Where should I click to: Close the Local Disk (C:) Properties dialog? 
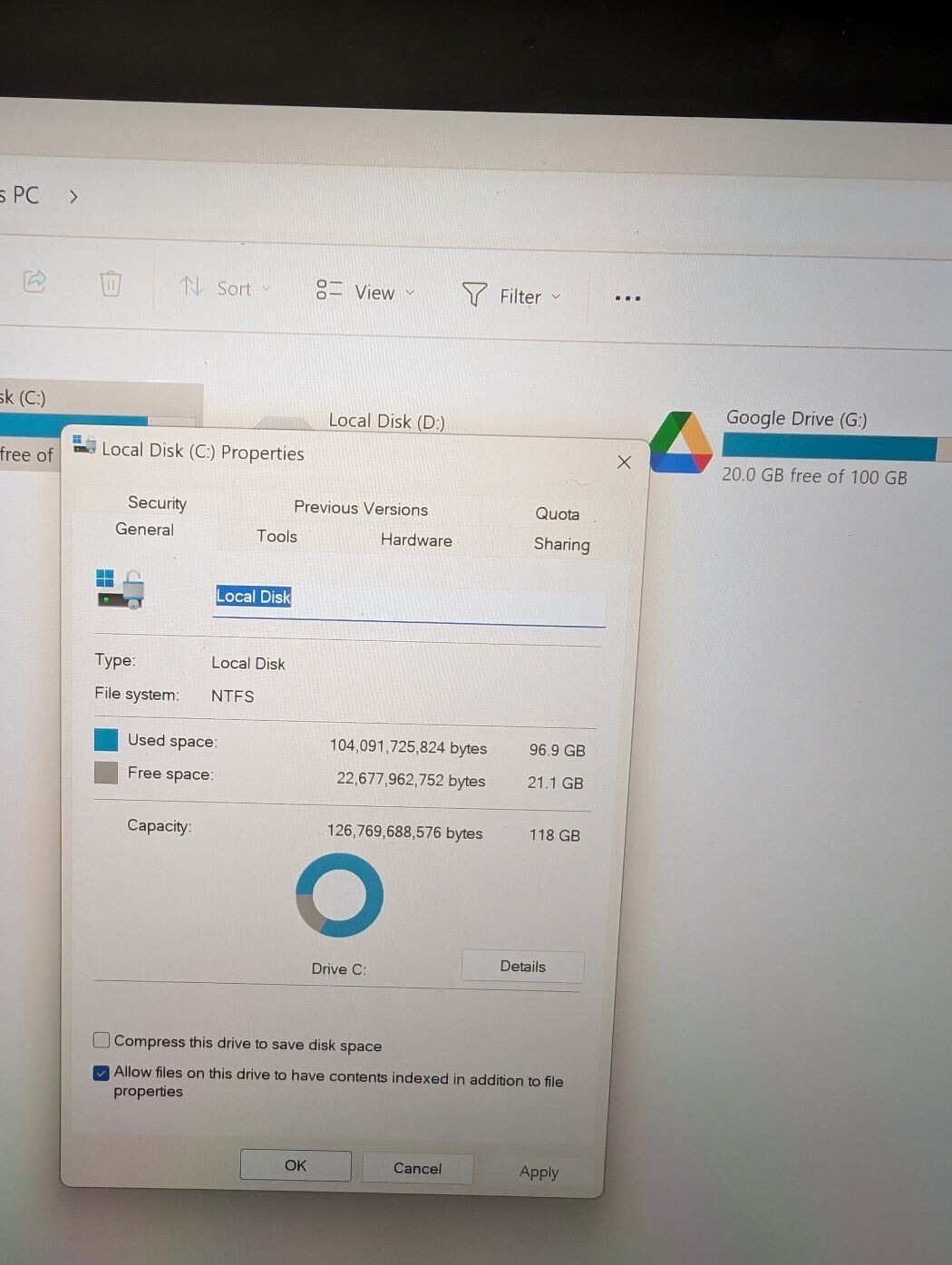(624, 462)
